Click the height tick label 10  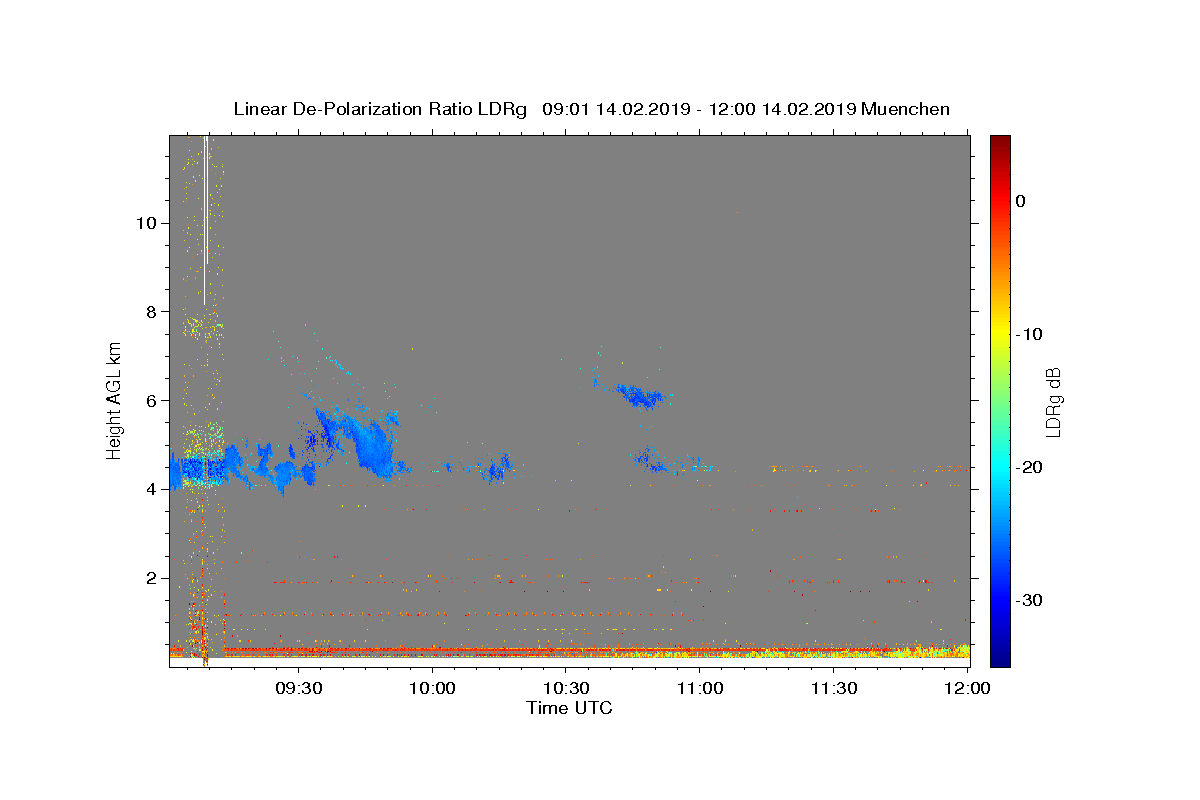145,223
